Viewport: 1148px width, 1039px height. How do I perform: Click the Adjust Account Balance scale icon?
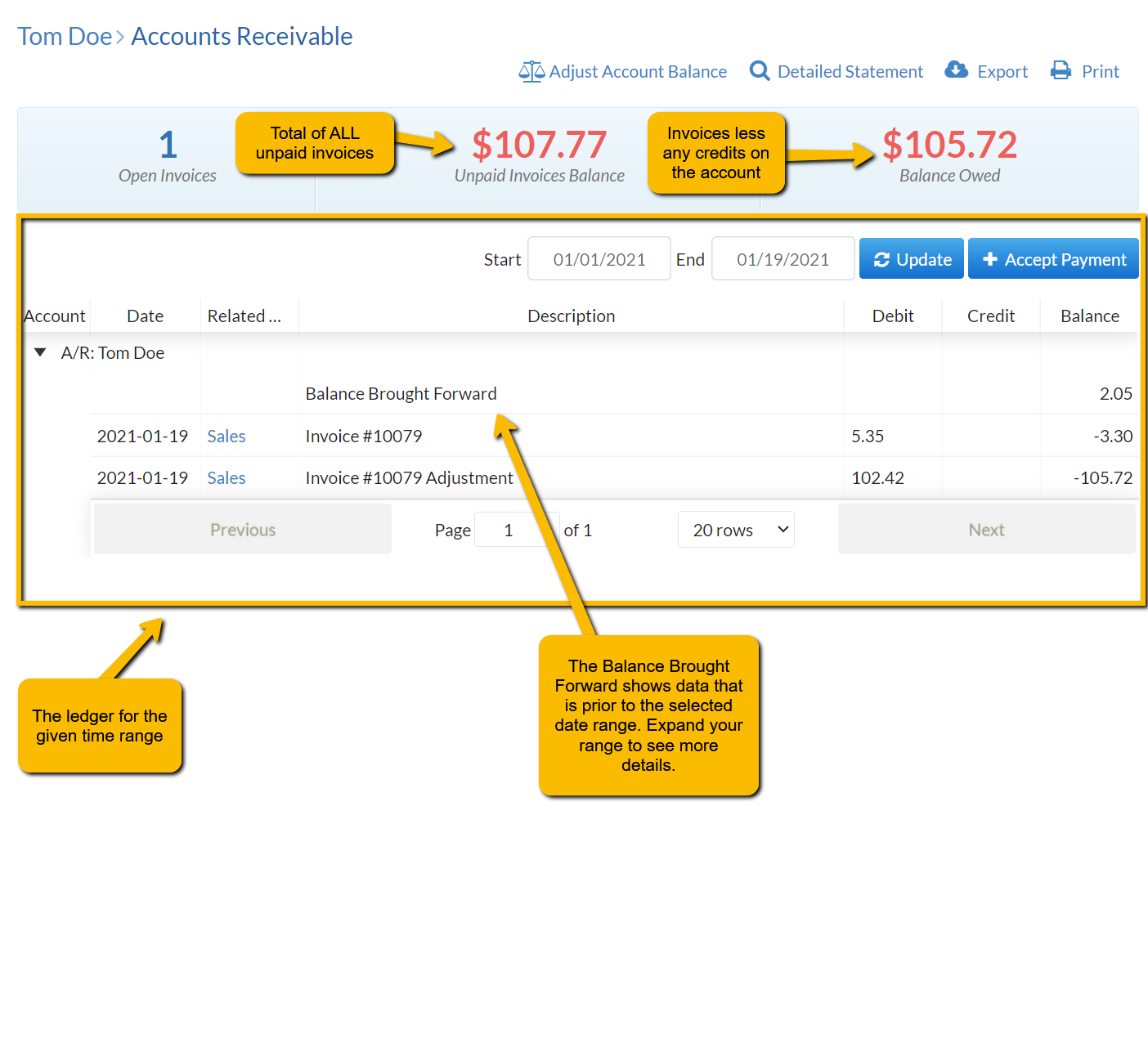pyautogui.click(x=531, y=72)
